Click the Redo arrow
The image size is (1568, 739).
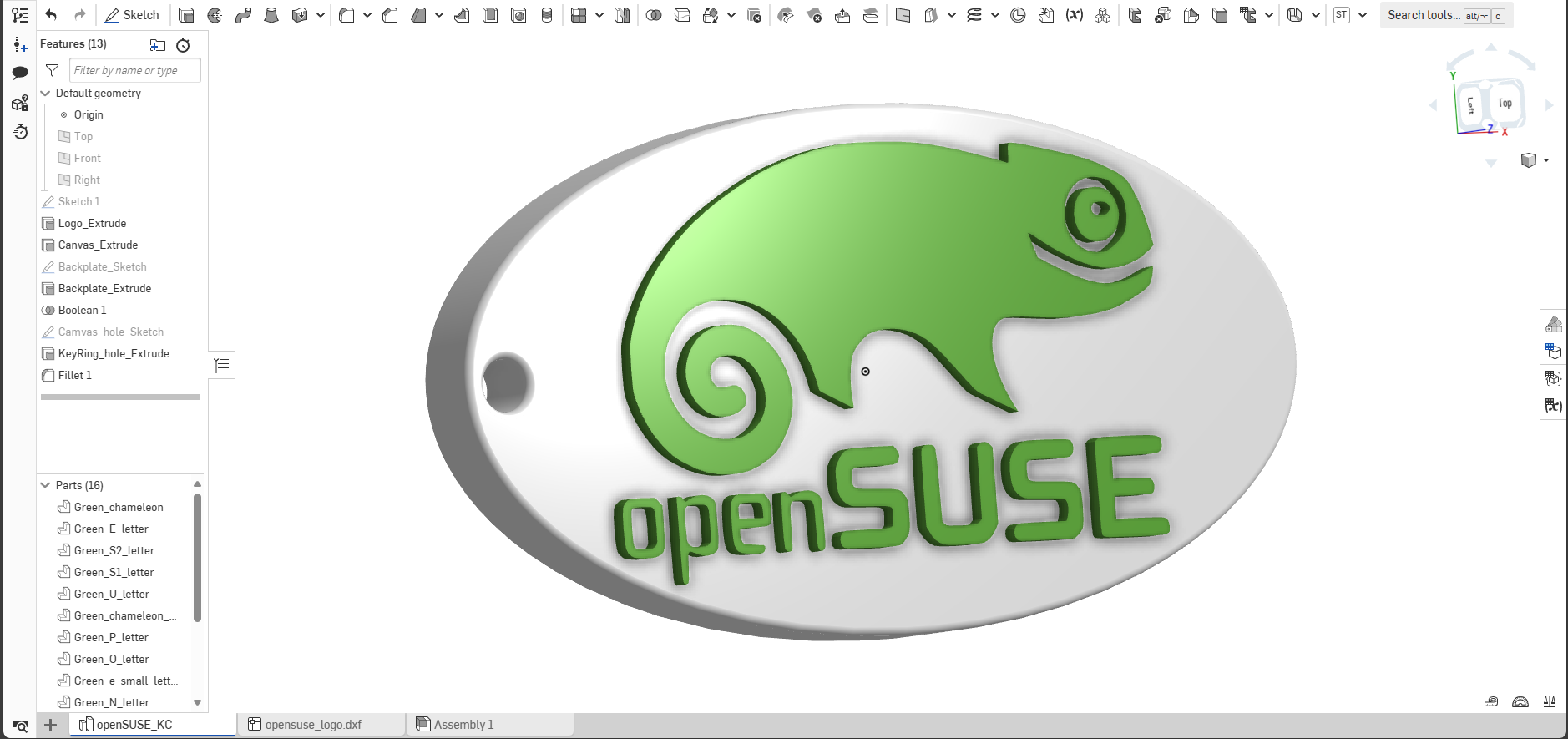(80, 15)
